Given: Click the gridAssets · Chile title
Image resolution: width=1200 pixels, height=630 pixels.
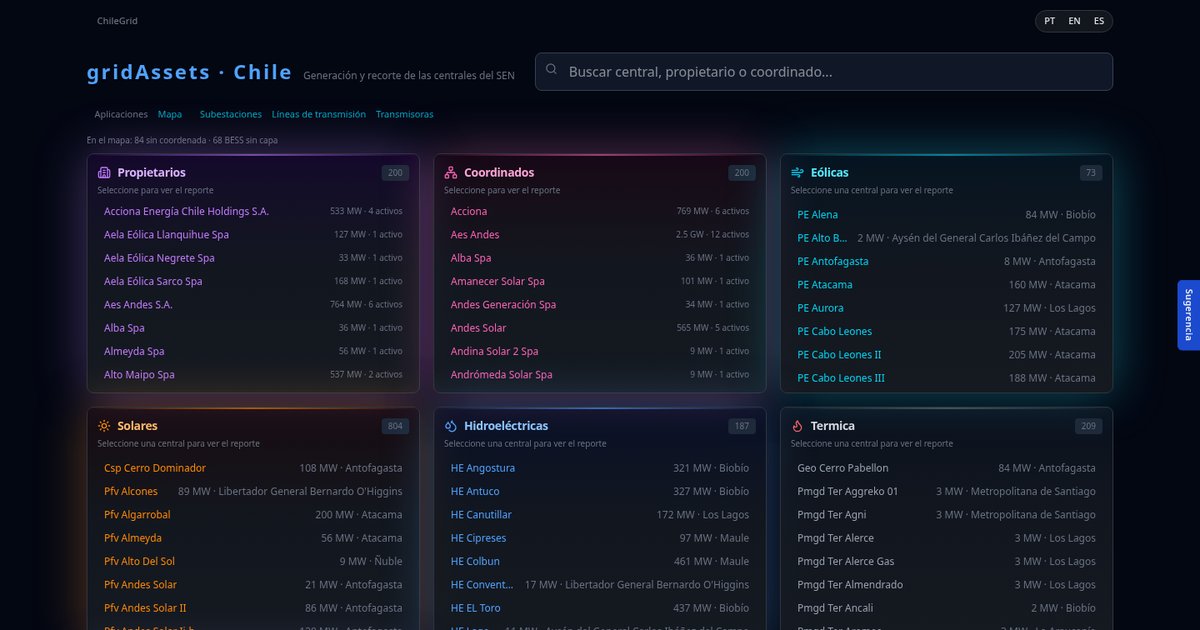Looking at the screenshot, I should [x=190, y=72].
